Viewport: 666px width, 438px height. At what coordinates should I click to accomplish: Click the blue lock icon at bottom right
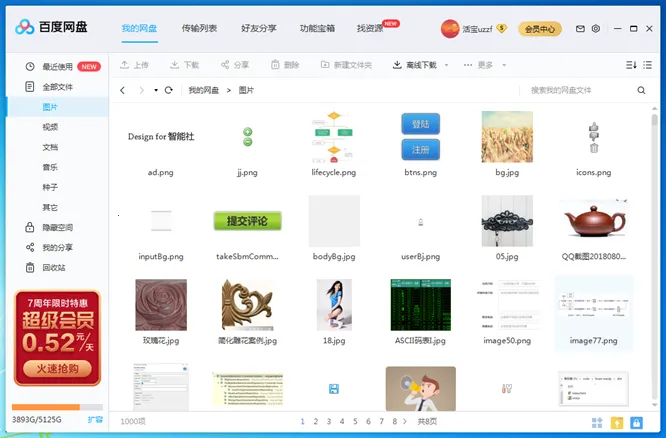pyautogui.click(x=636, y=423)
